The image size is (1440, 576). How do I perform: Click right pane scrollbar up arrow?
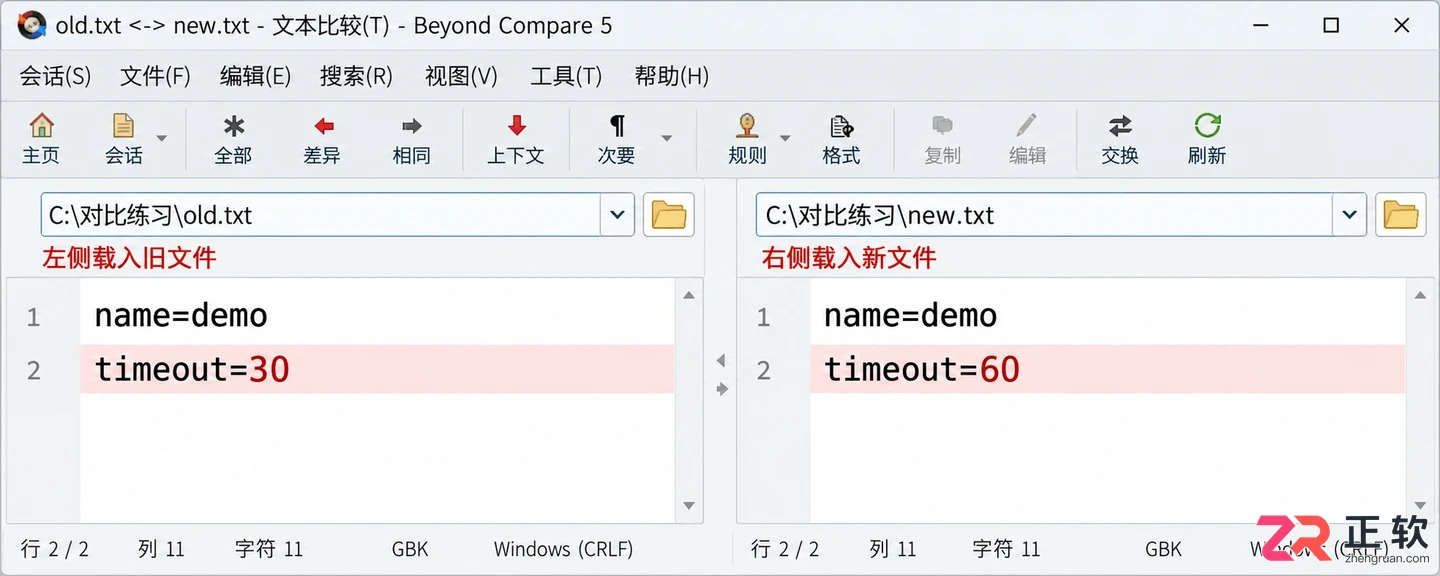[x=1421, y=294]
